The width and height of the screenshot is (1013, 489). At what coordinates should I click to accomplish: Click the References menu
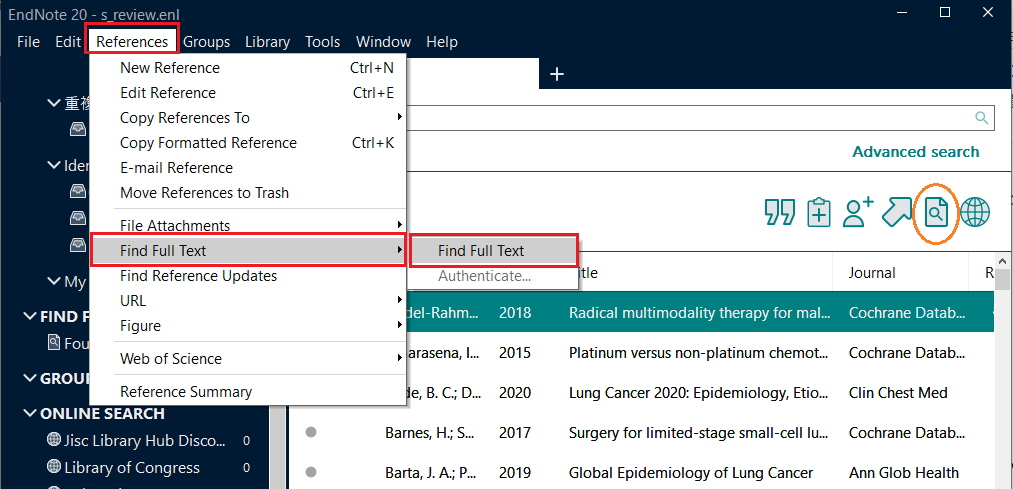point(132,42)
